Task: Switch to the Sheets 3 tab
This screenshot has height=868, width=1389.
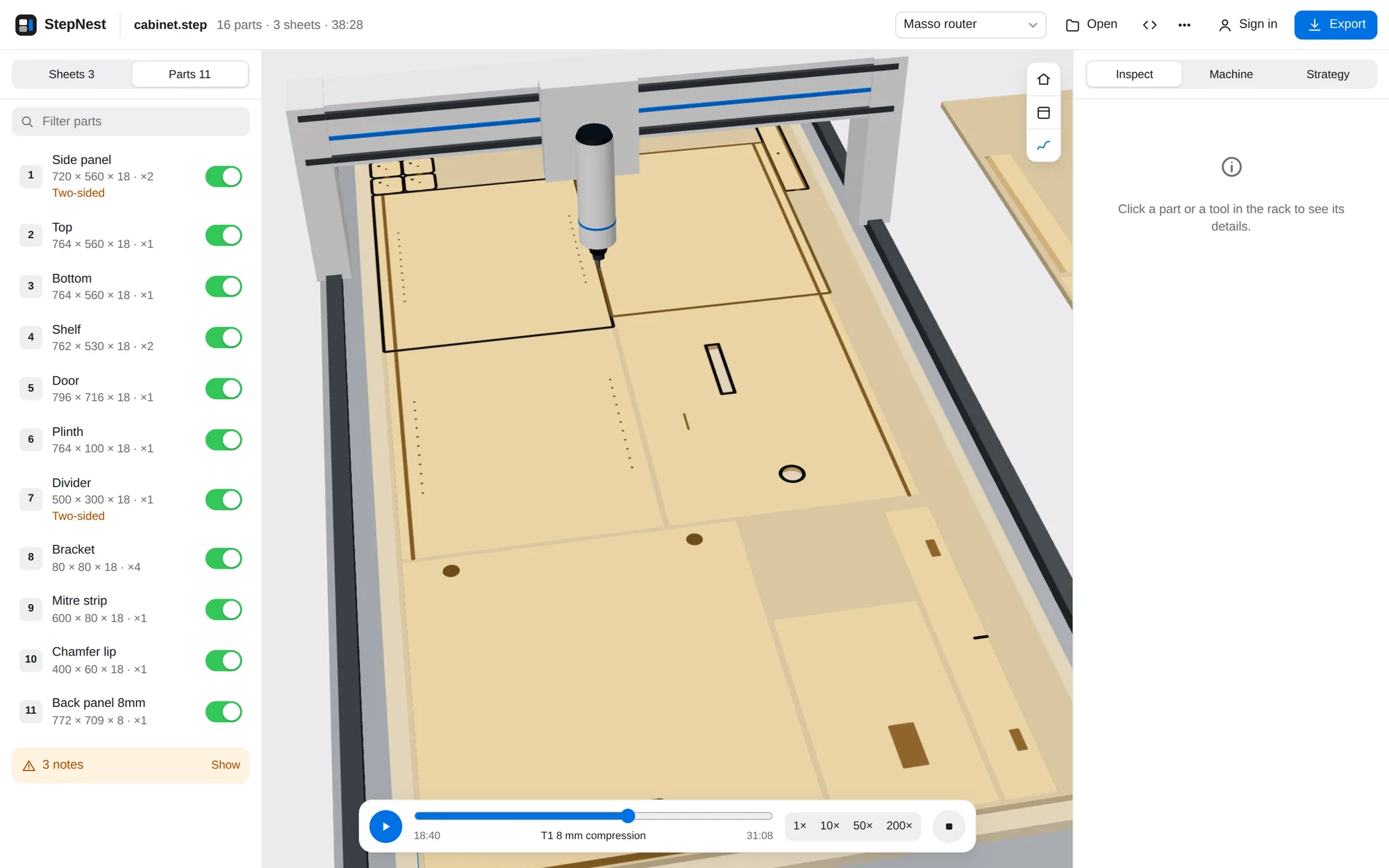Action: click(72, 74)
